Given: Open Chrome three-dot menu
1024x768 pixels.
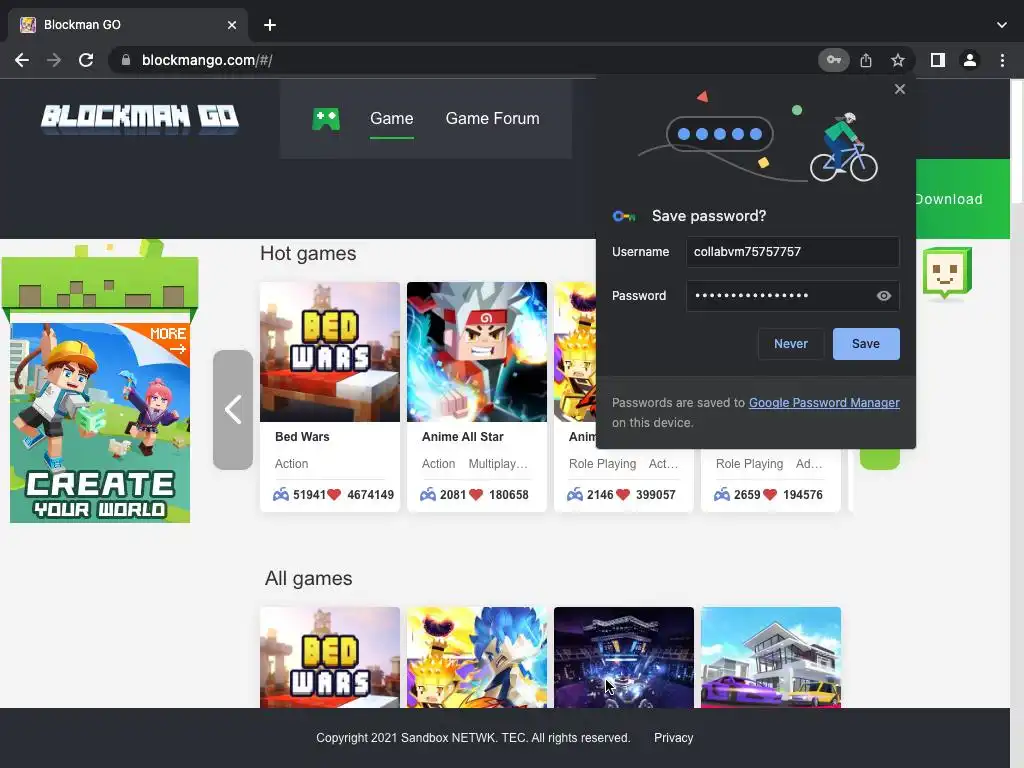Looking at the screenshot, I should coord(1002,60).
